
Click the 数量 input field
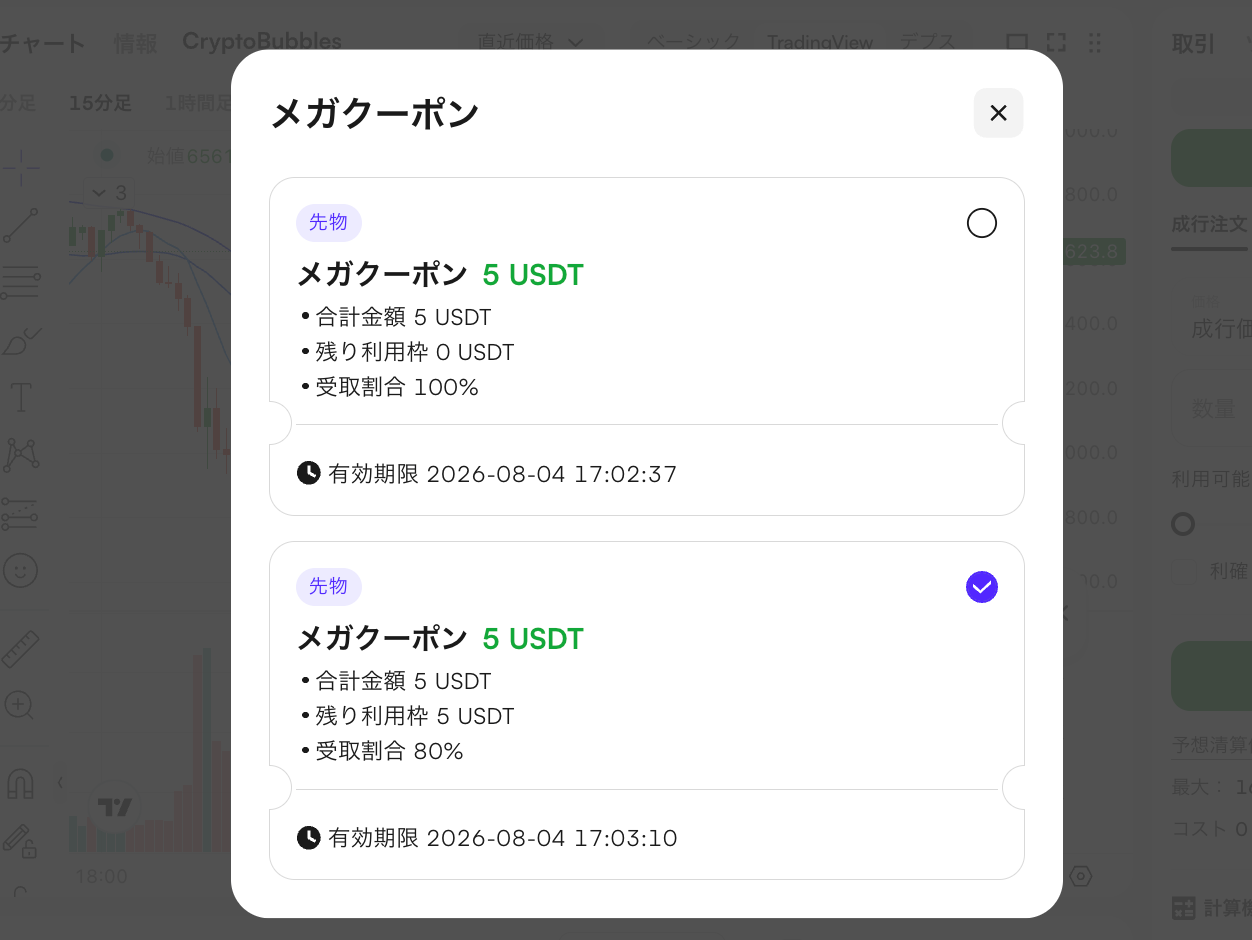(x=1211, y=409)
